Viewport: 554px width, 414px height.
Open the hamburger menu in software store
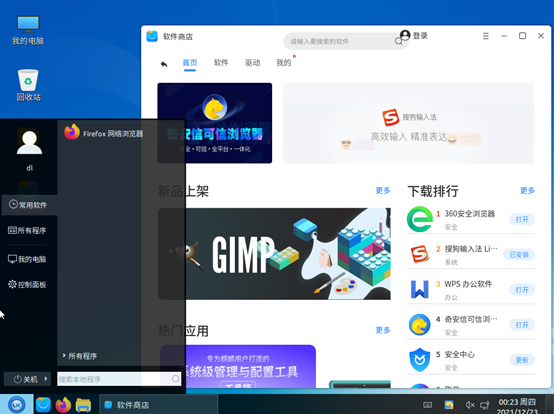tap(486, 36)
